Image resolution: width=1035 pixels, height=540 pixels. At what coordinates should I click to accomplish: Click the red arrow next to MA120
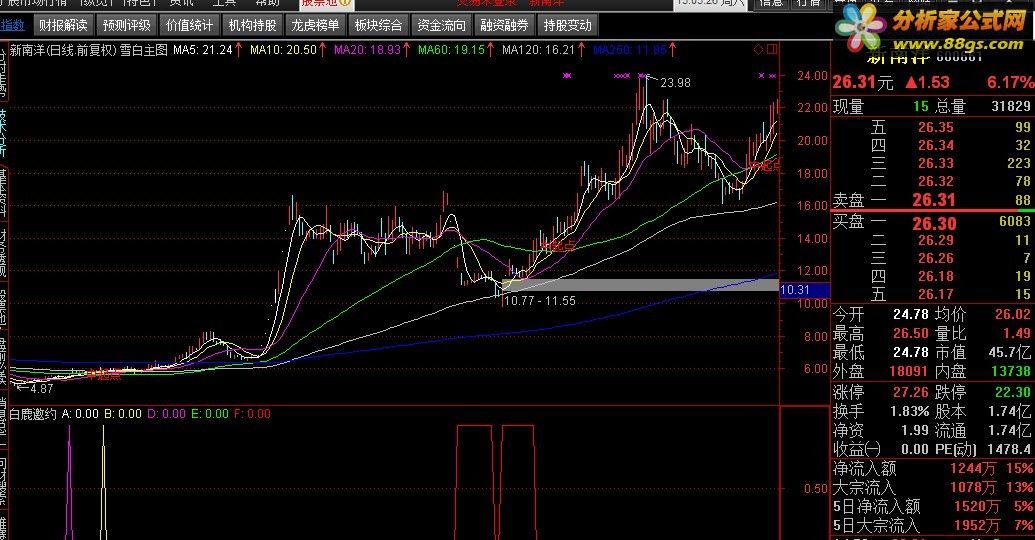point(581,50)
